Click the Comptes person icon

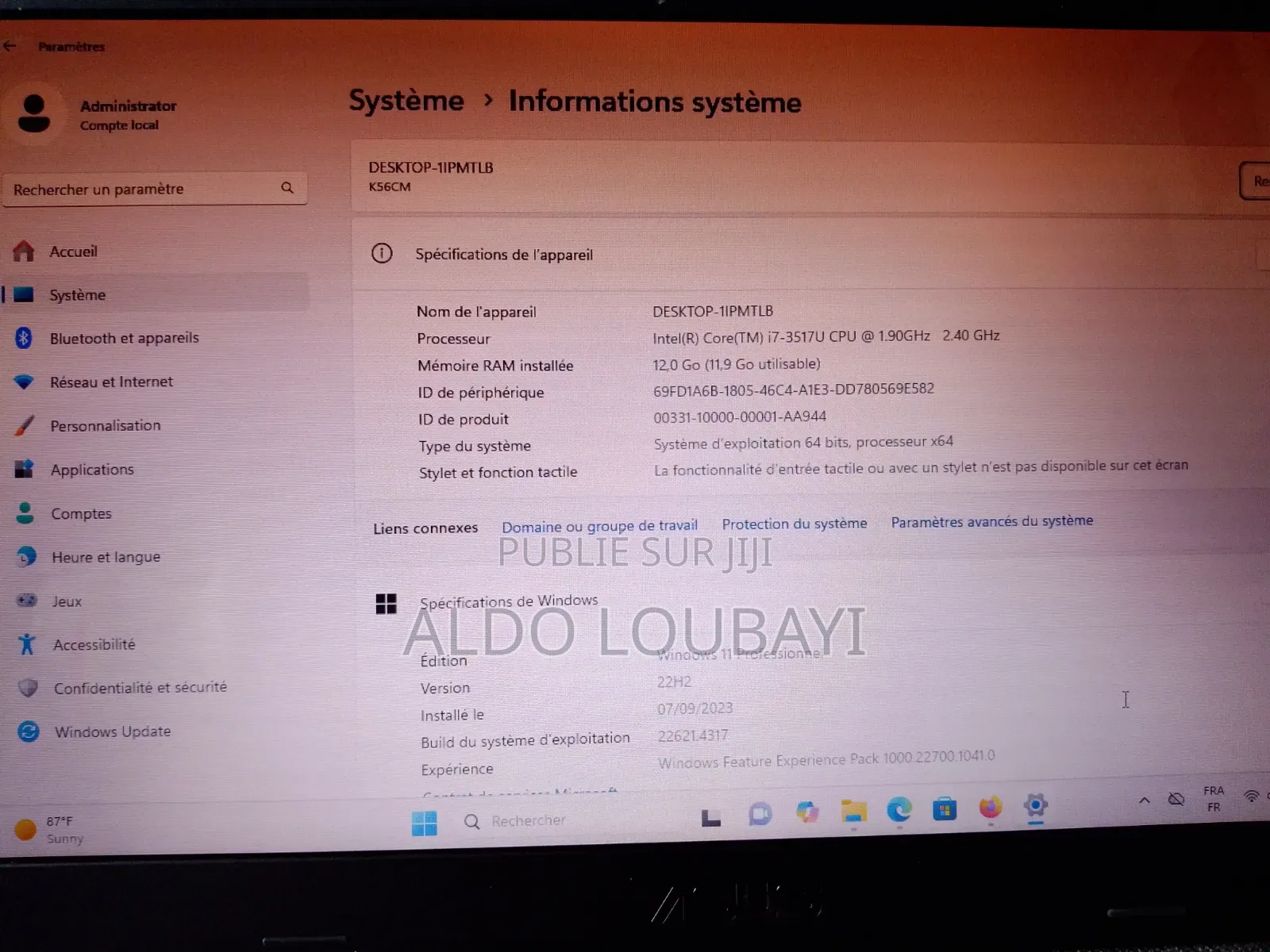coord(25,513)
